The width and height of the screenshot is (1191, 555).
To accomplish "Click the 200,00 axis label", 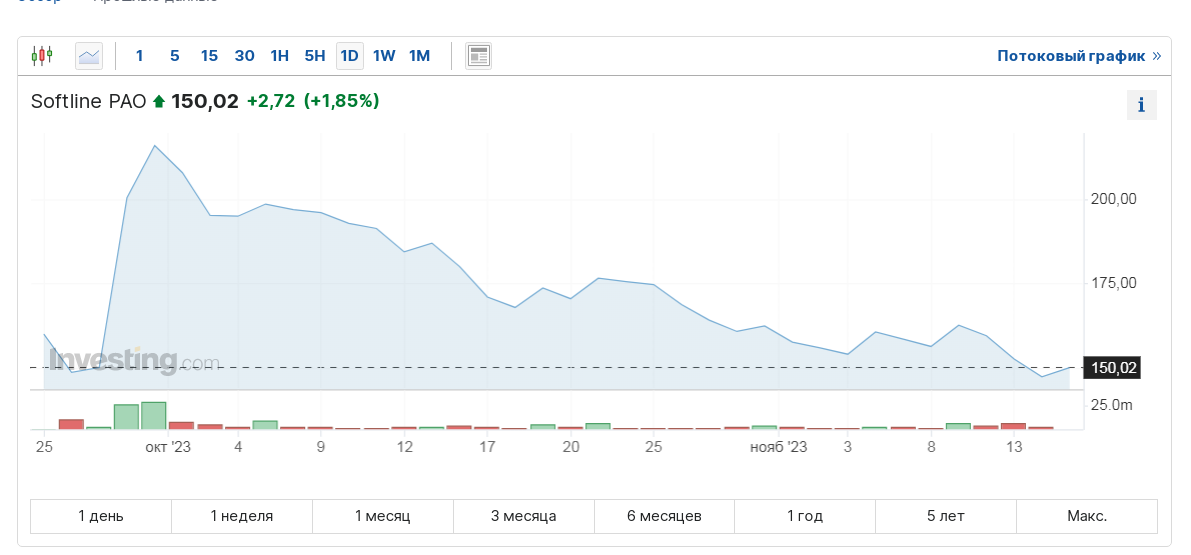I will coord(1114,199).
